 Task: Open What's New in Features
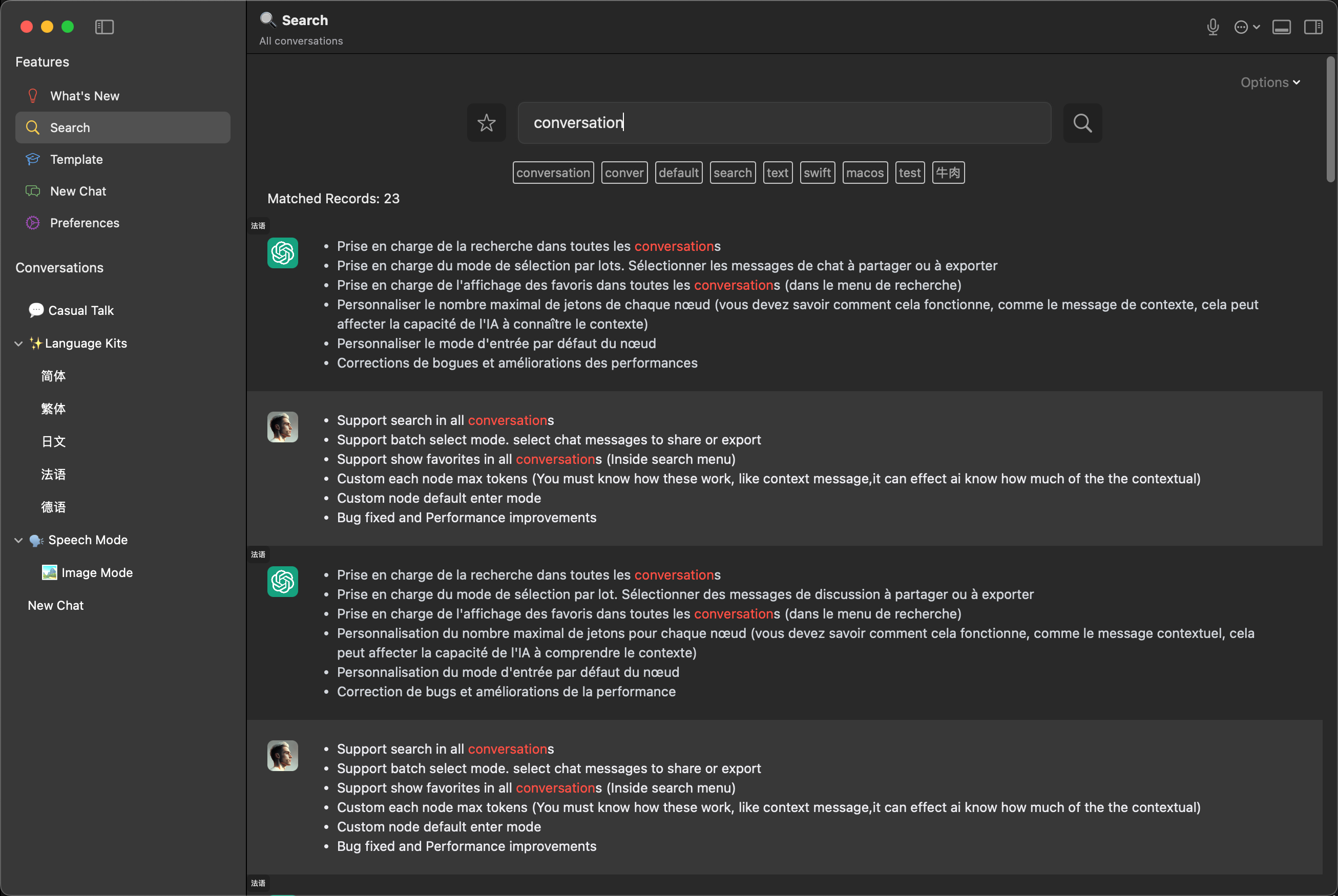click(85, 96)
